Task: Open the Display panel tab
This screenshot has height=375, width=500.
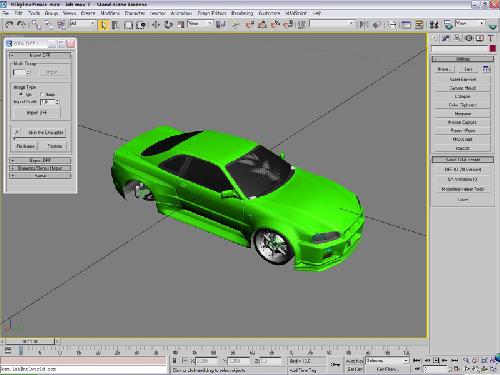Action: 480,38
